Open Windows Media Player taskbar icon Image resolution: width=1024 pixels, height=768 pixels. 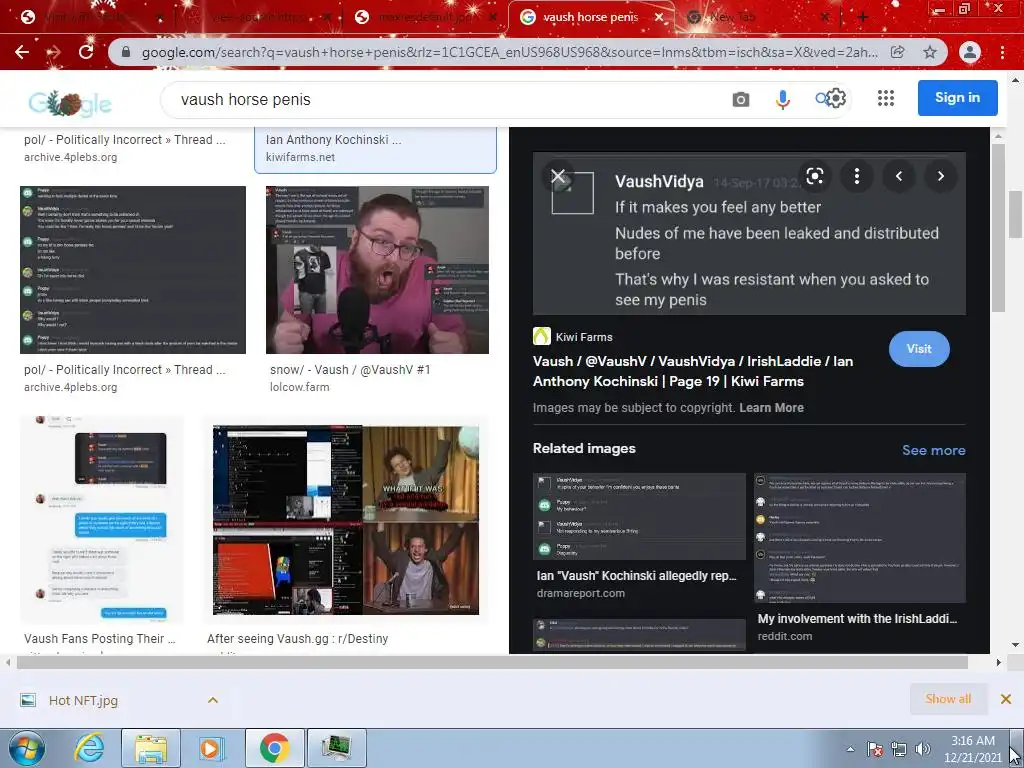pyautogui.click(x=211, y=748)
